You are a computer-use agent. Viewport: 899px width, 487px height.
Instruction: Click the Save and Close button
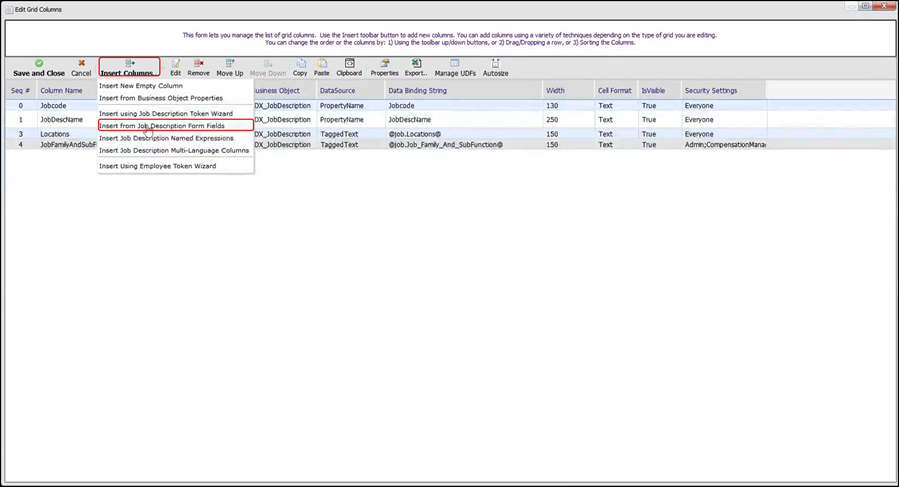(x=39, y=68)
